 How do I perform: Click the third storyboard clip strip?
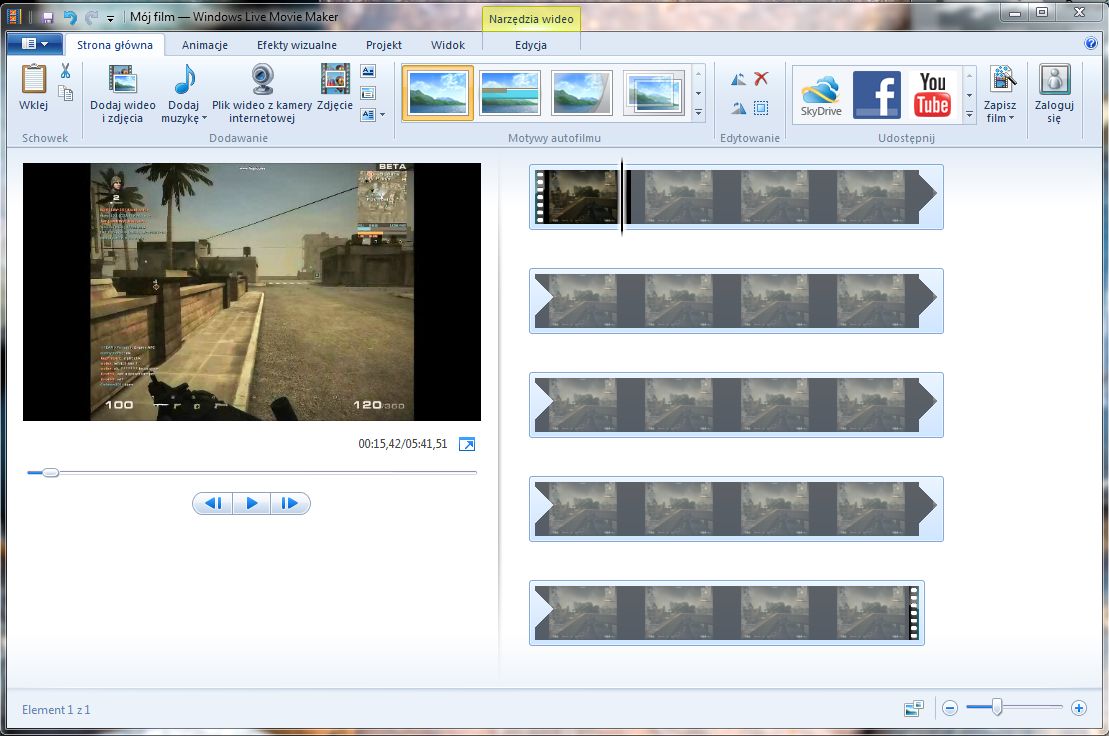pyautogui.click(x=736, y=404)
